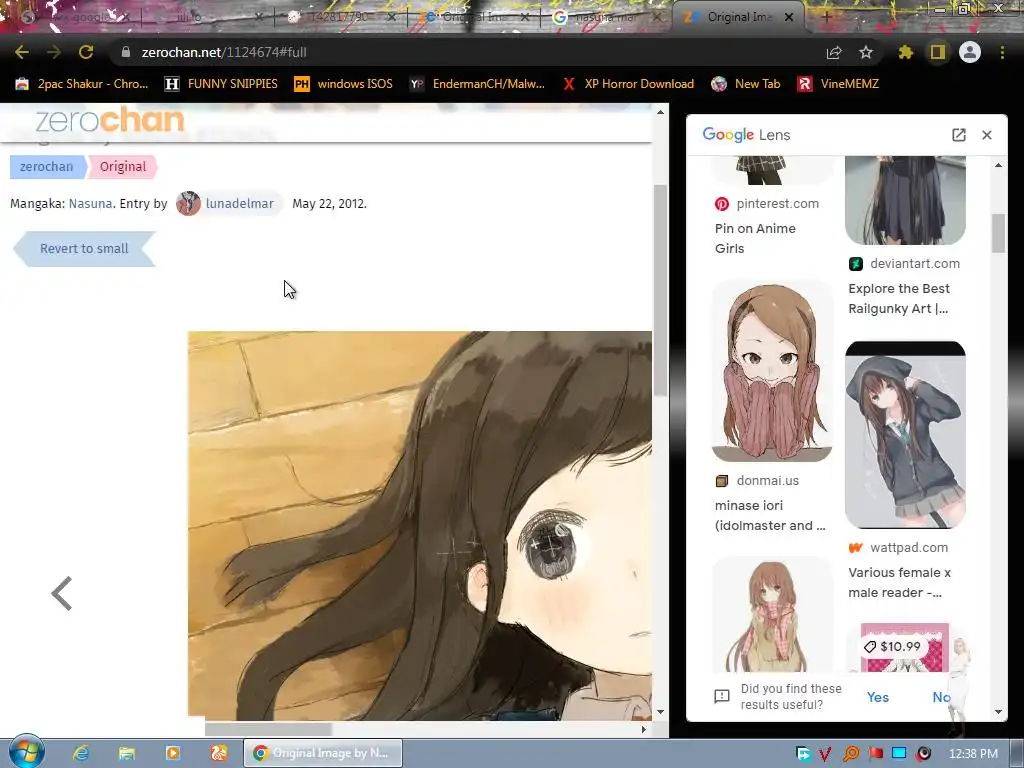Open the minase iori thumbnail image

pyautogui.click(x=772, y=370)
